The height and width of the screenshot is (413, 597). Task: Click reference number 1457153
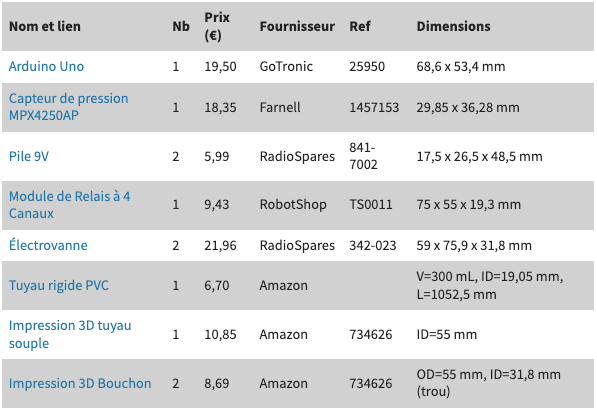coord(374,107)
